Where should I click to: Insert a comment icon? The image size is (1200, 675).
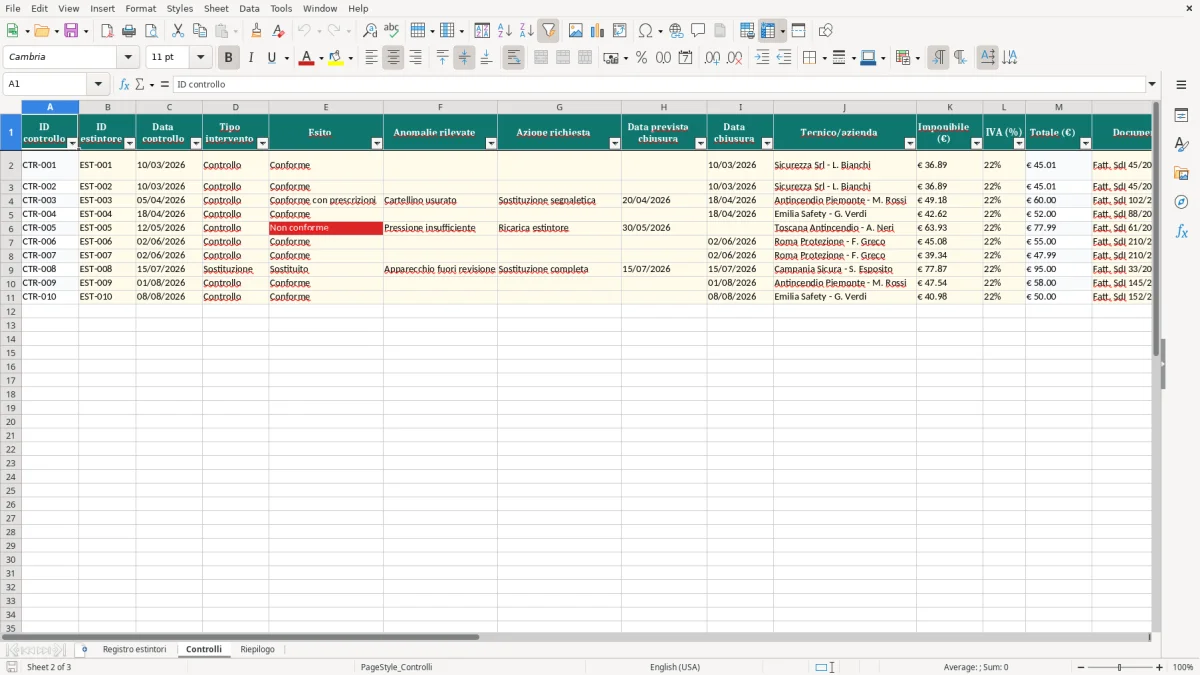tap(698, 31)
